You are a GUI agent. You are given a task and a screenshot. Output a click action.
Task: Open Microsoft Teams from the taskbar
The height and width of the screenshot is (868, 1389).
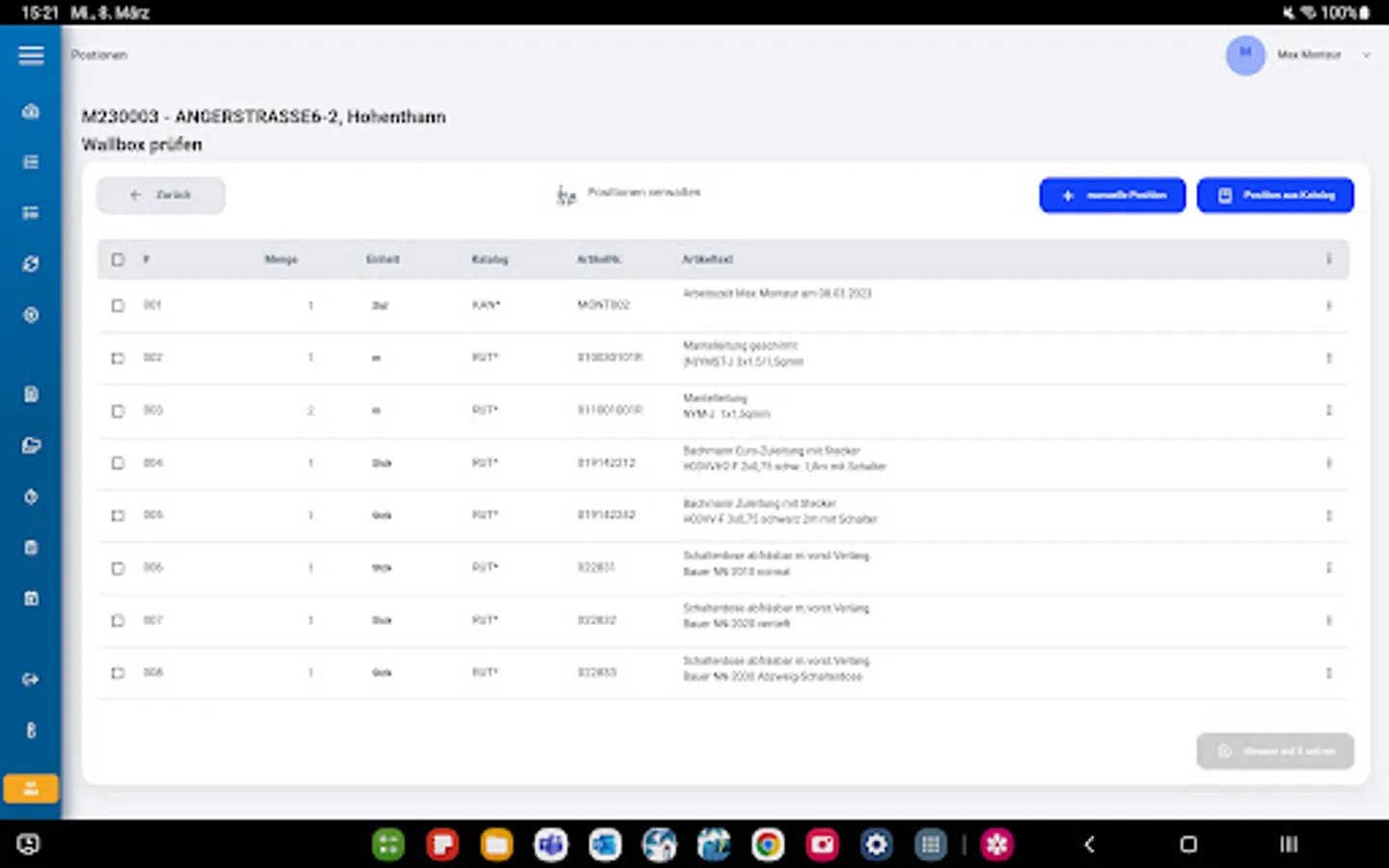(551, 845)
